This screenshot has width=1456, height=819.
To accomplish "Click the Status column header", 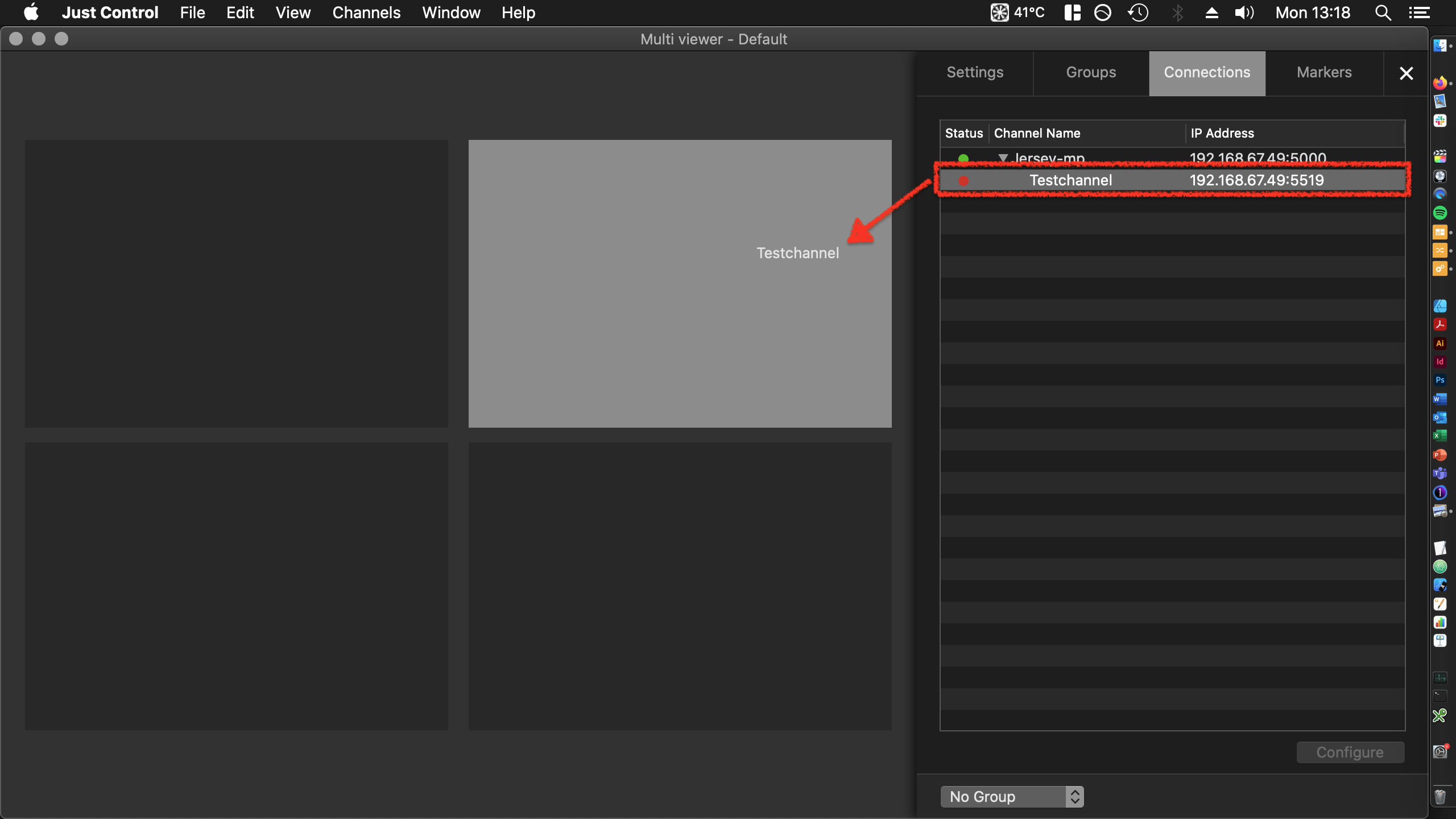I will coord(964,133).
